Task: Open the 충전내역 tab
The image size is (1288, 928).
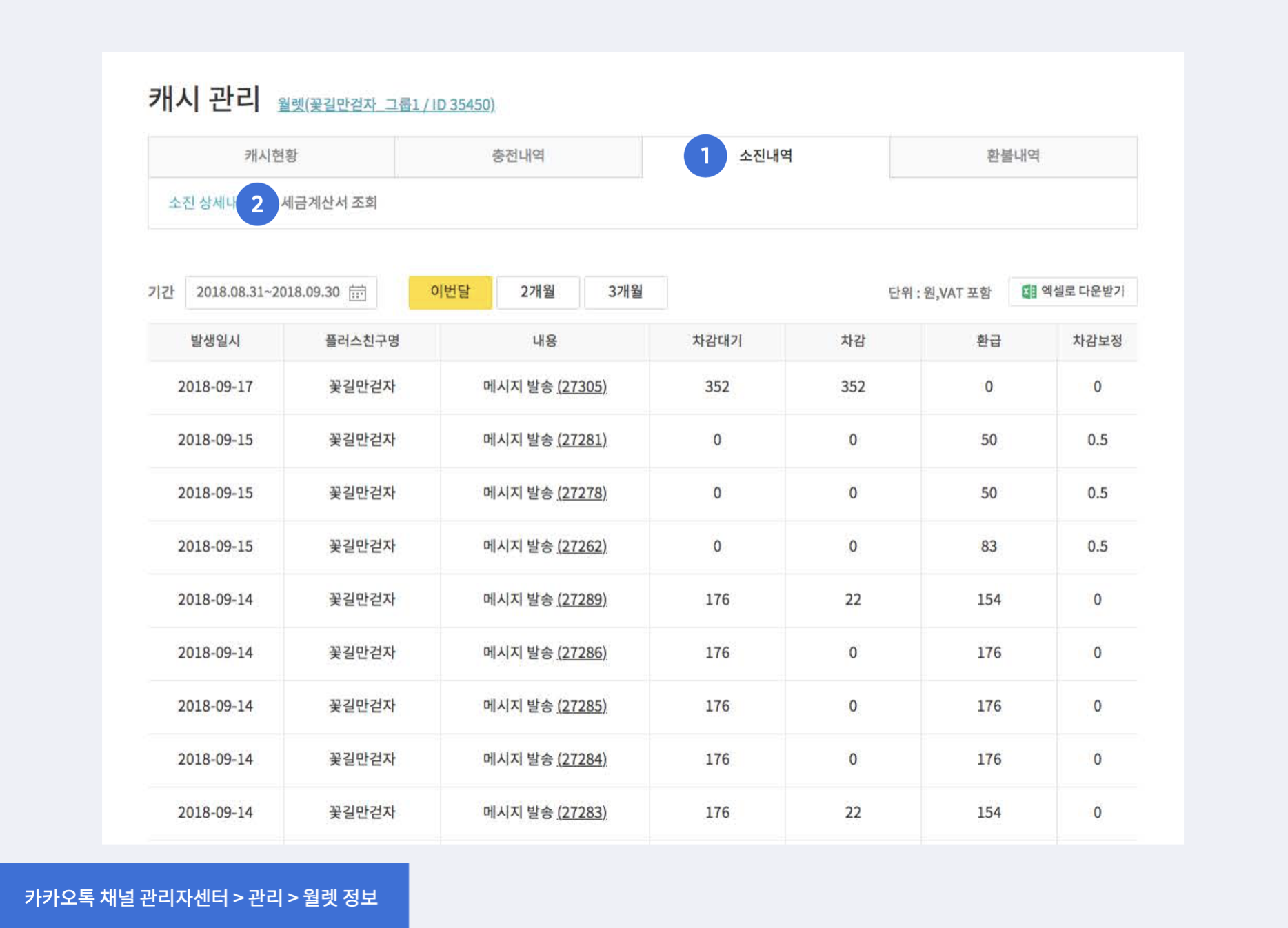Action: click(518, 156)
